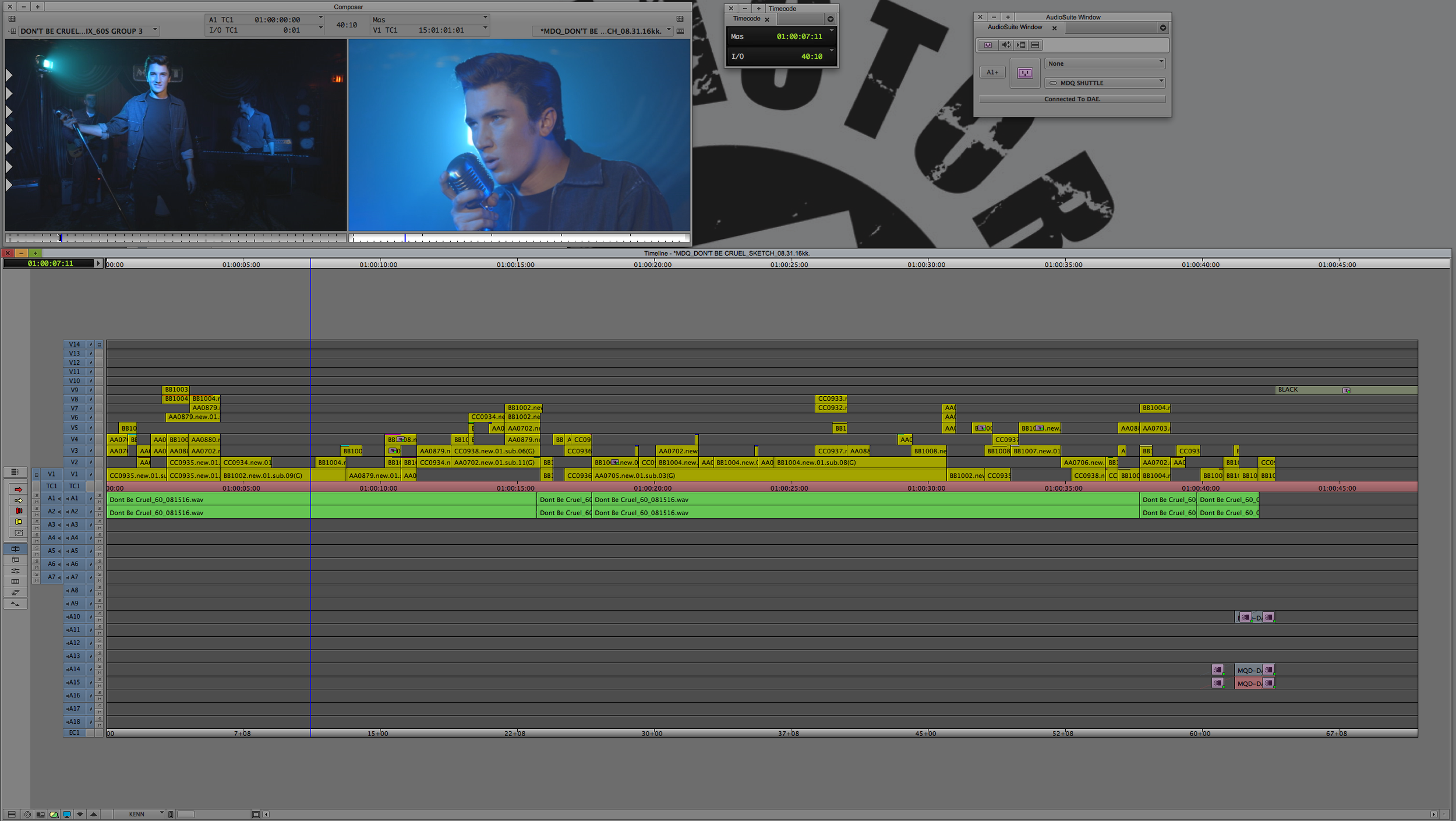The height and width of the screenshot is (821, 1456).
Task: Click the transition manipulation button at palette bottom
Action: tap(15, 604)
